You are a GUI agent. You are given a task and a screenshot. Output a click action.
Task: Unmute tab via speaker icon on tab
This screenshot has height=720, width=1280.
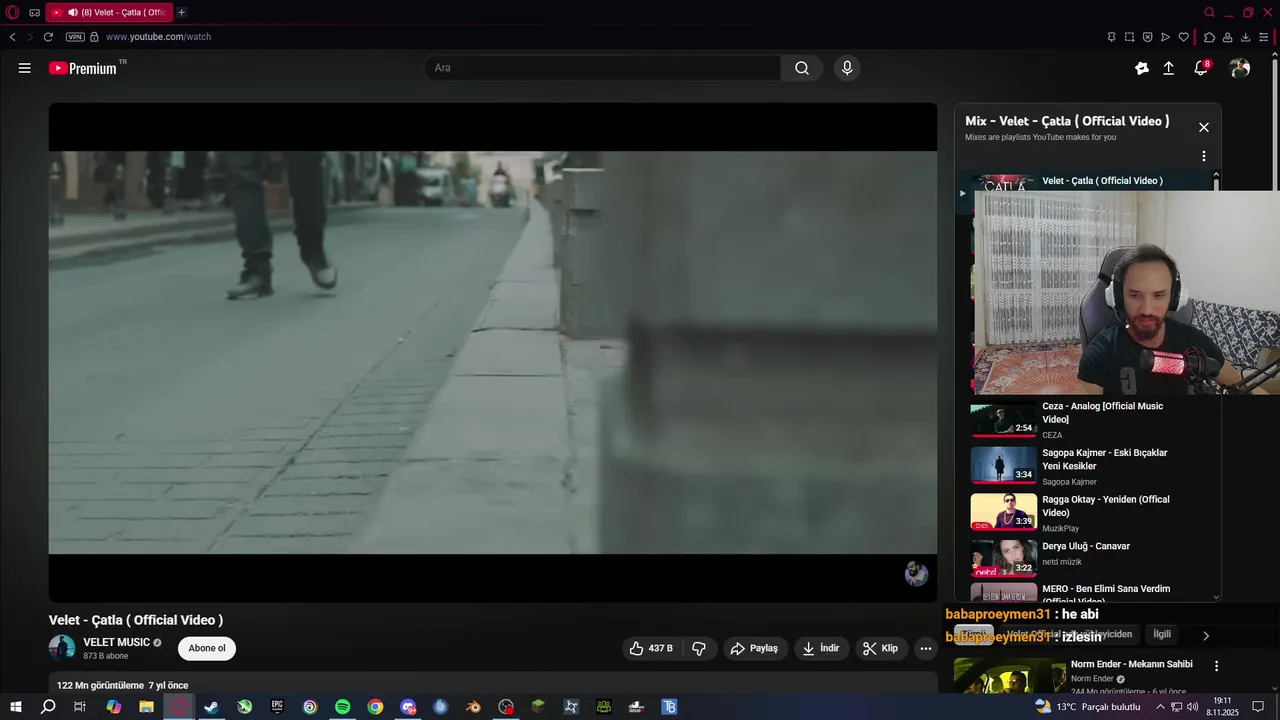tap(73, 12)
